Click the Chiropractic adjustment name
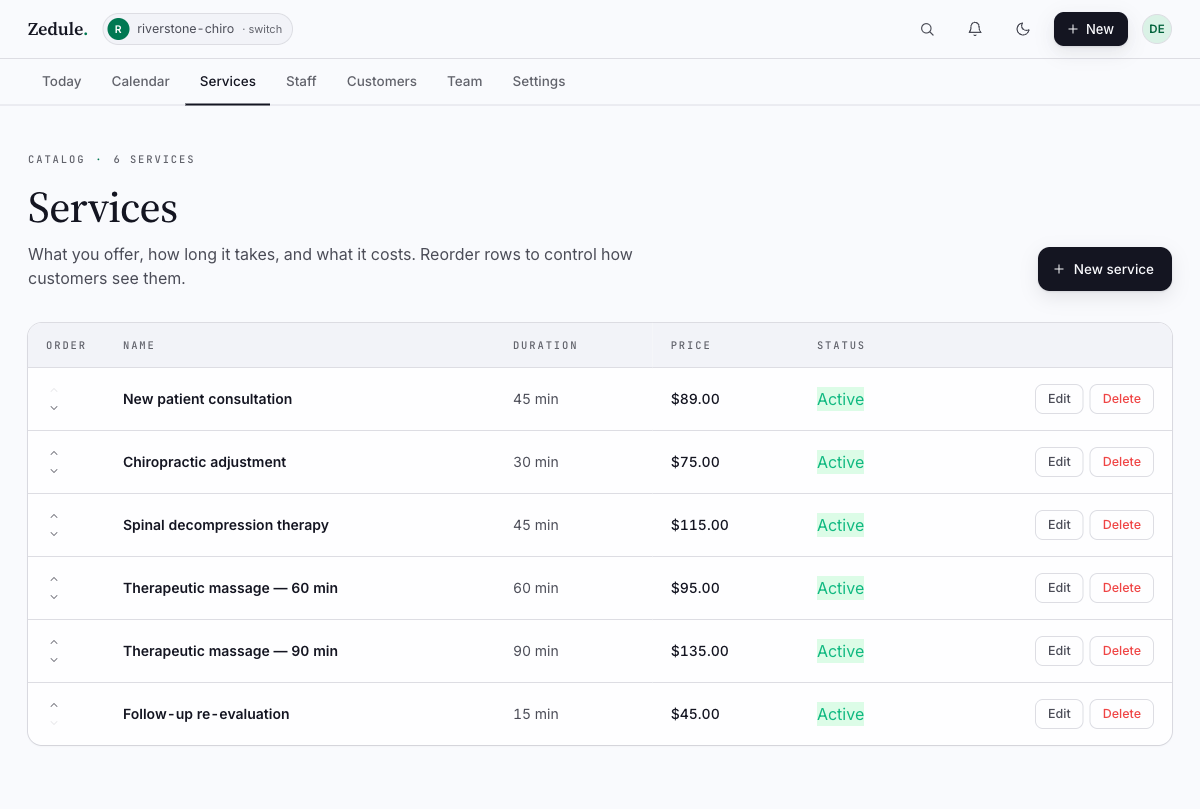Screen dimensions: 1200x809 tap(205, 462)
